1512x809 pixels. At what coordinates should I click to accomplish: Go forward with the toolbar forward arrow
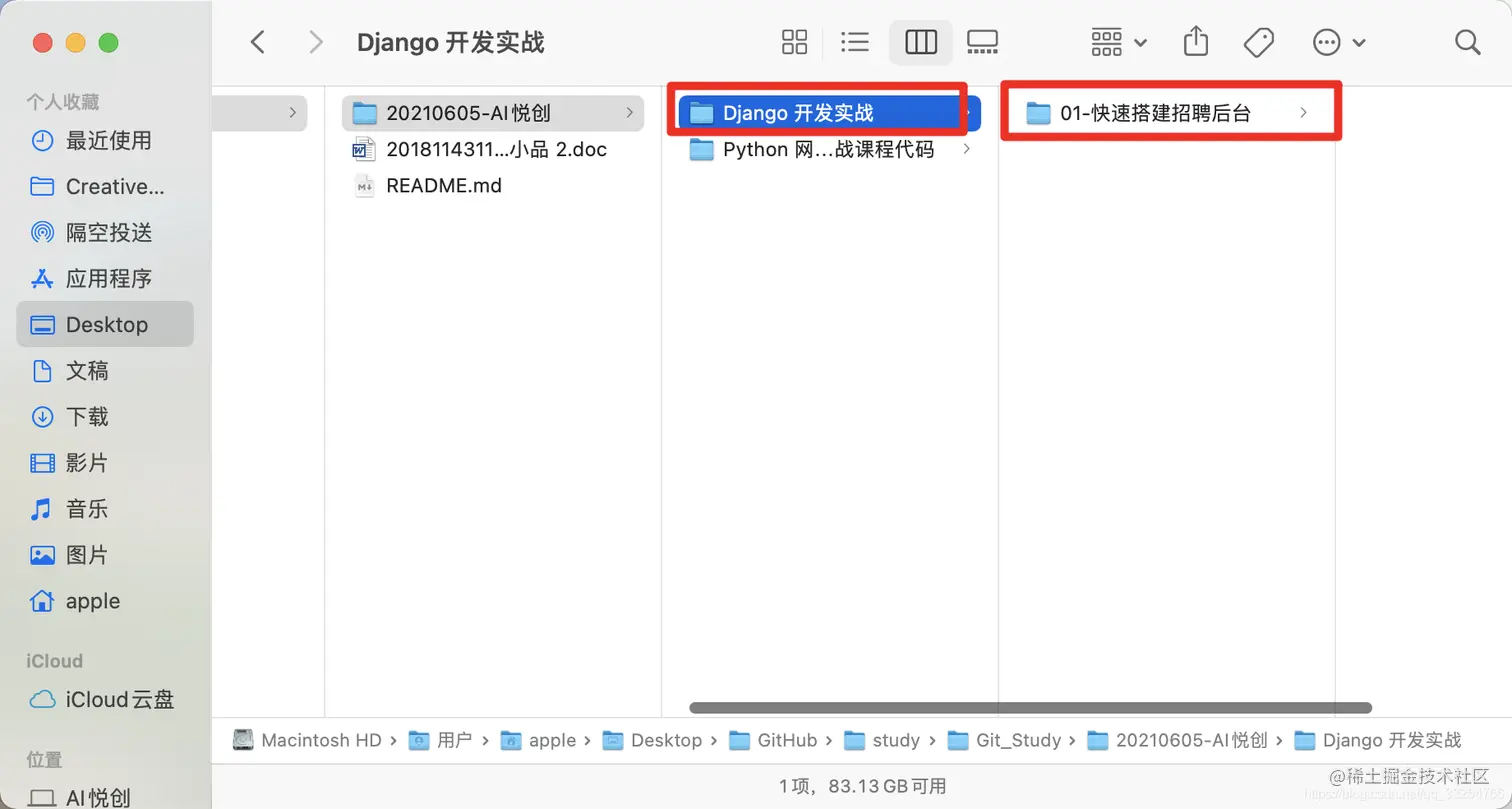(x=316, y=42)
